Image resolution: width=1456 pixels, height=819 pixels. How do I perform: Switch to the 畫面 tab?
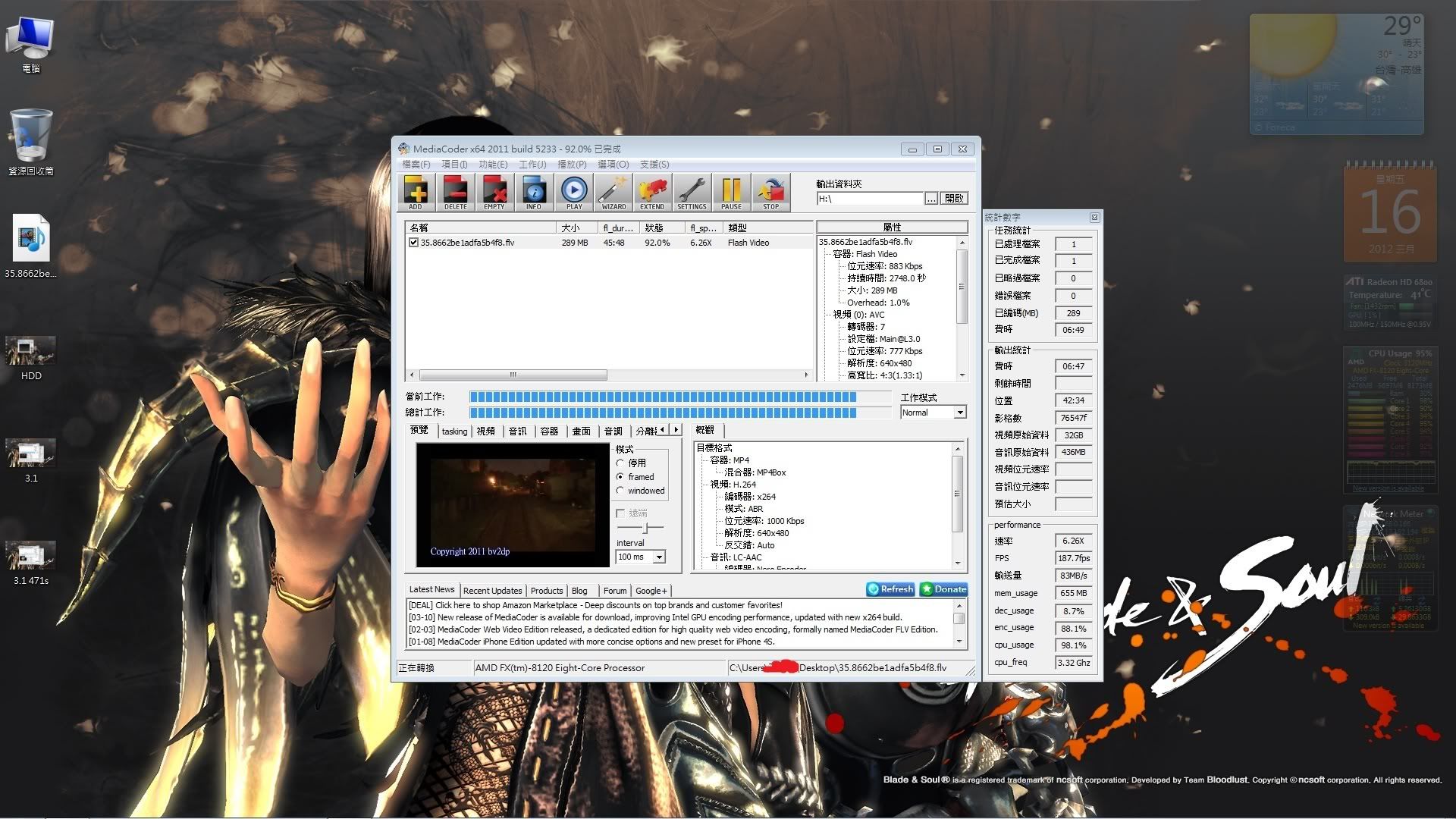tap(582, 431)
